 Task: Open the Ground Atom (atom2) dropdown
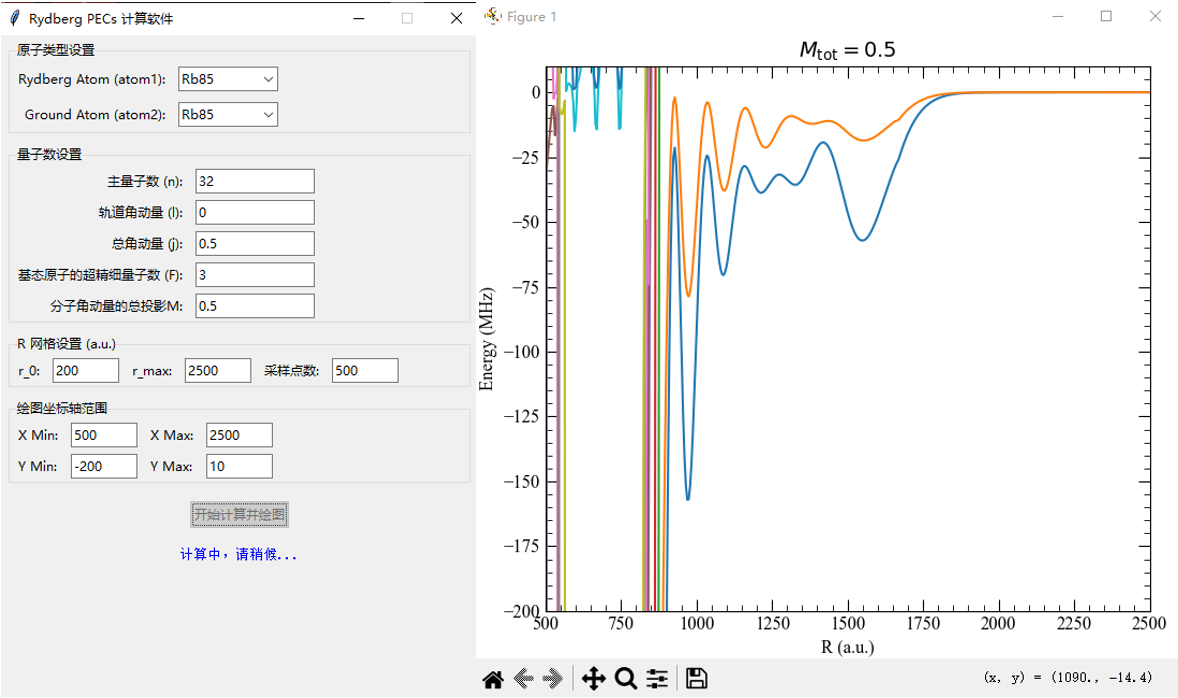pos(228,114)
